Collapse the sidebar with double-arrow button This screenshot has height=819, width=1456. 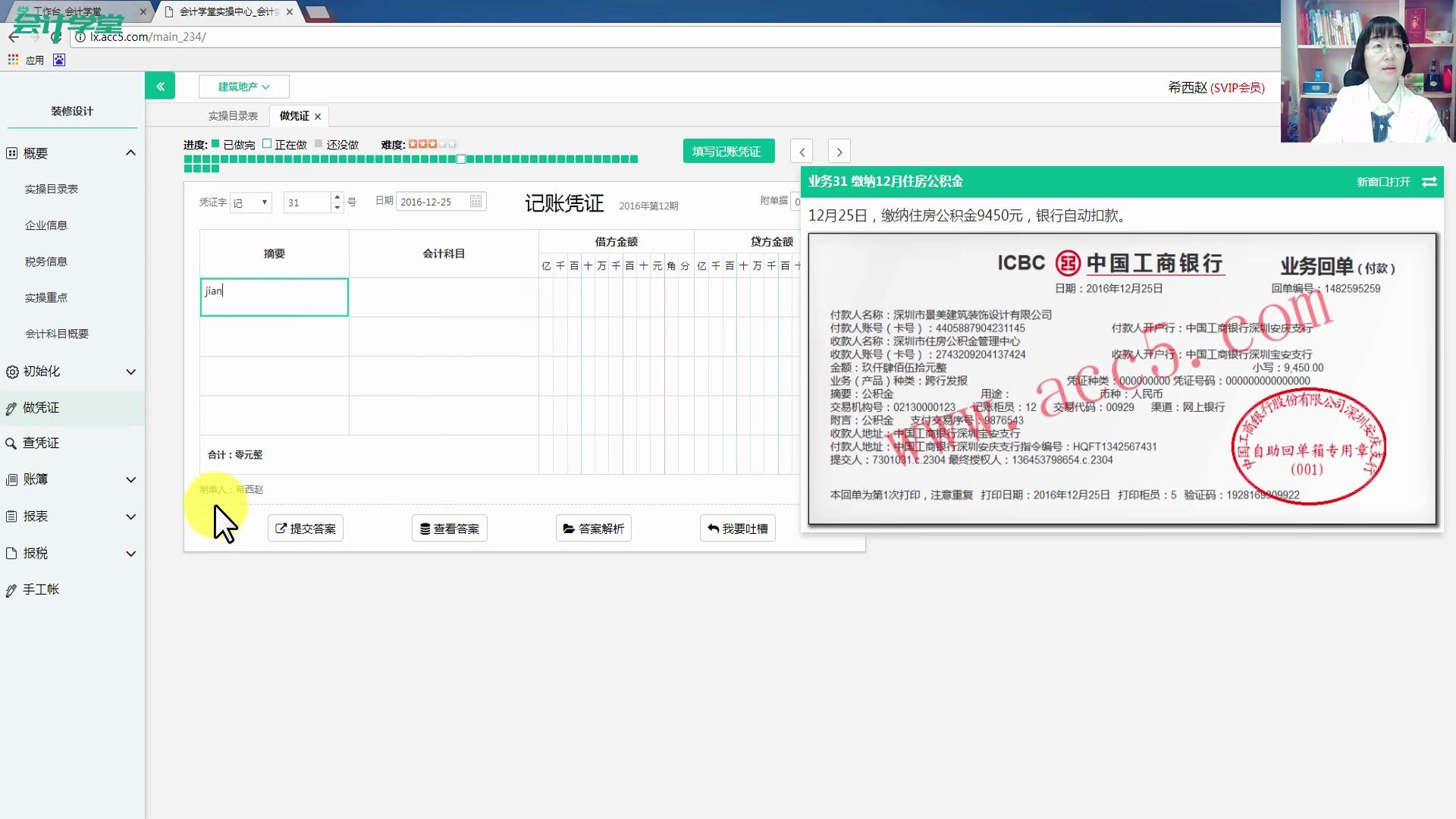click(160, 86)
